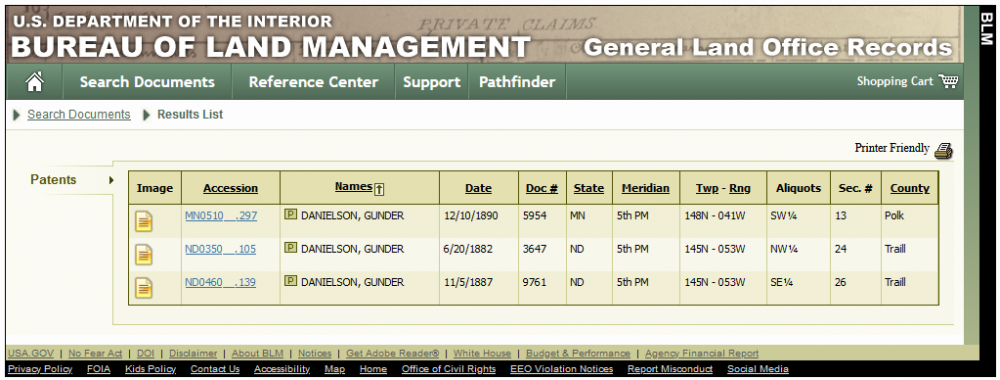Open the Notices footer link

tap(315, 353)
